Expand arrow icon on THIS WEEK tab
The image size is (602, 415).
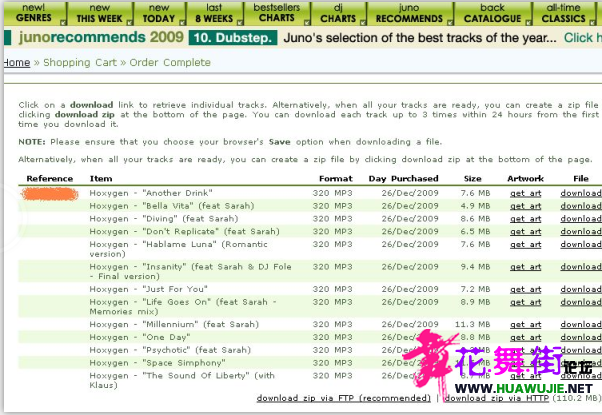pyautogui.click(x=130, y=23)
